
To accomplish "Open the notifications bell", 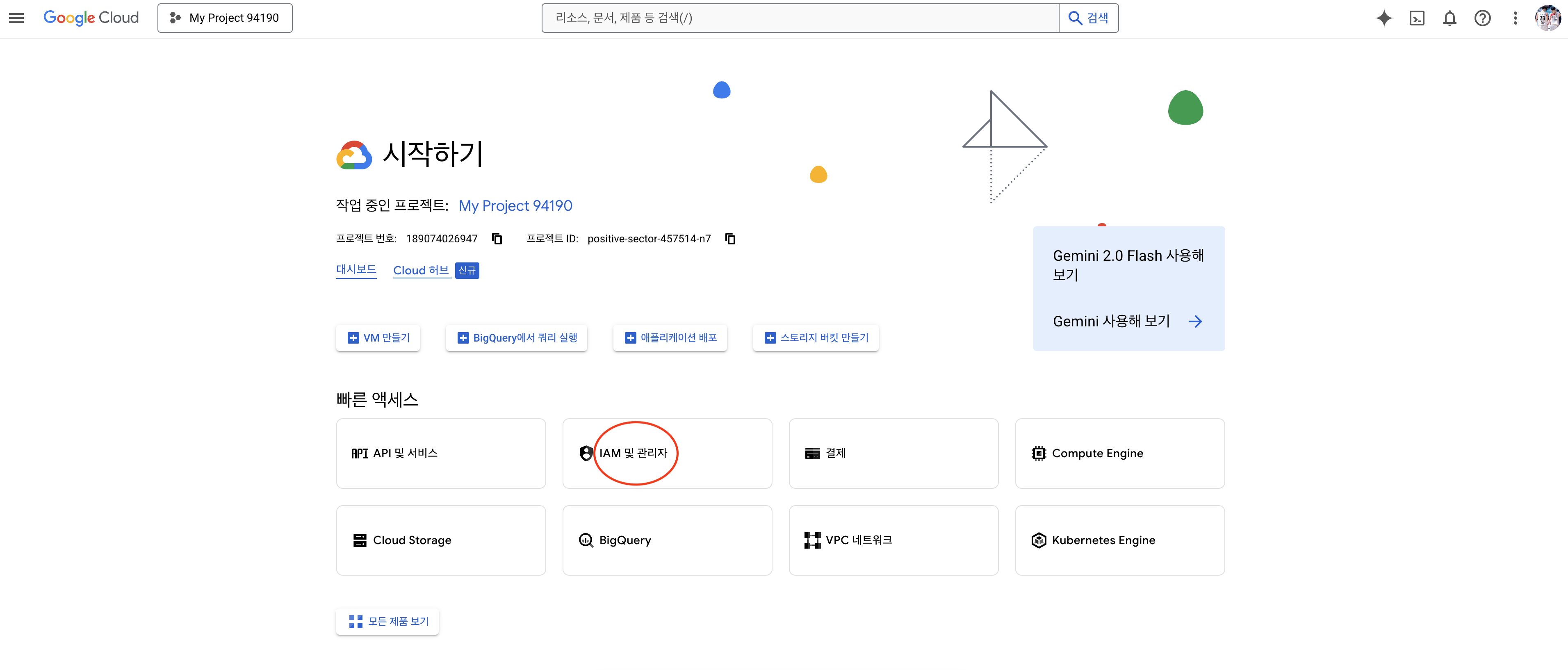I will point(1449,18).
